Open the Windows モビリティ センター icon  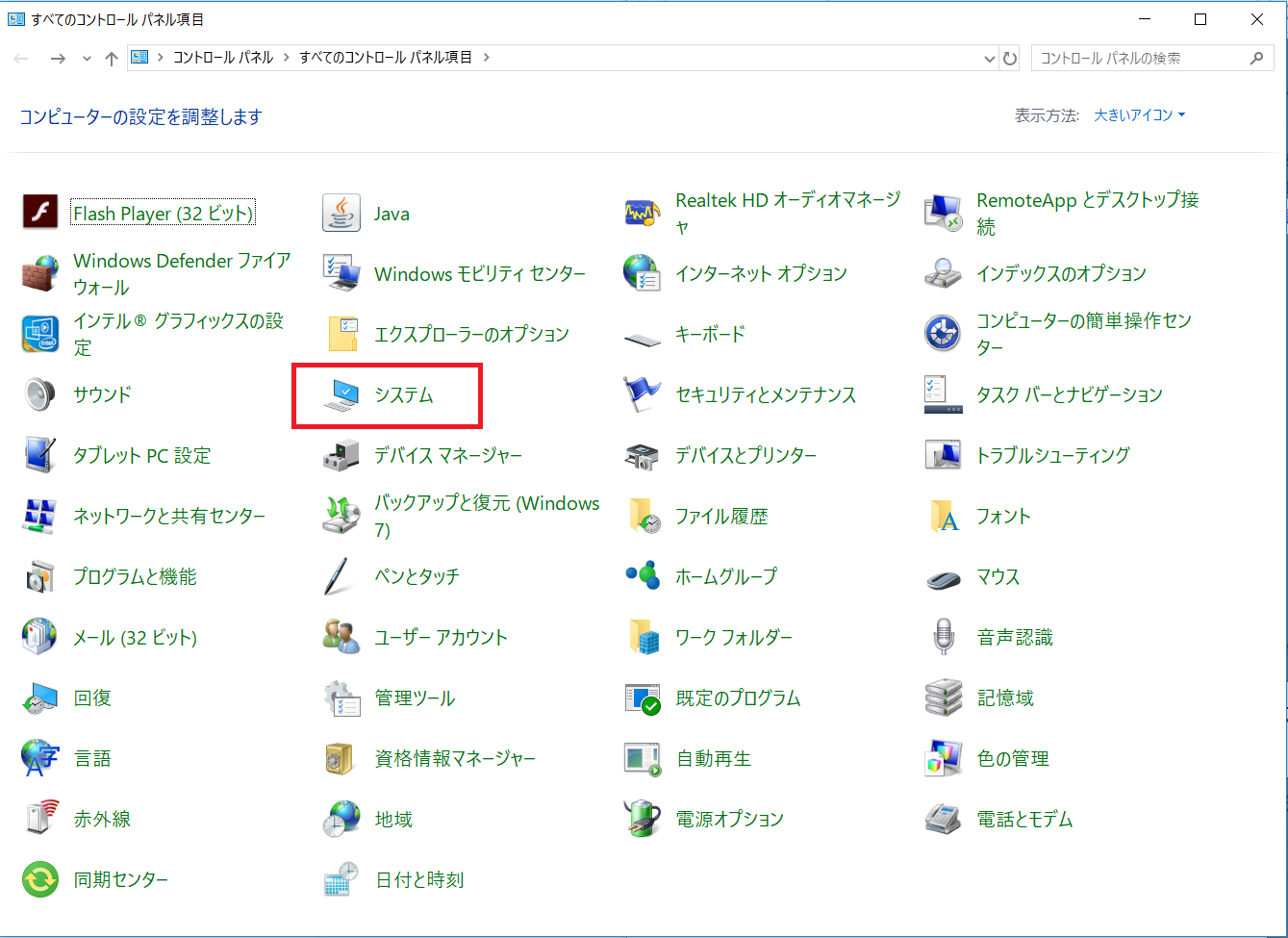[341, 273]
